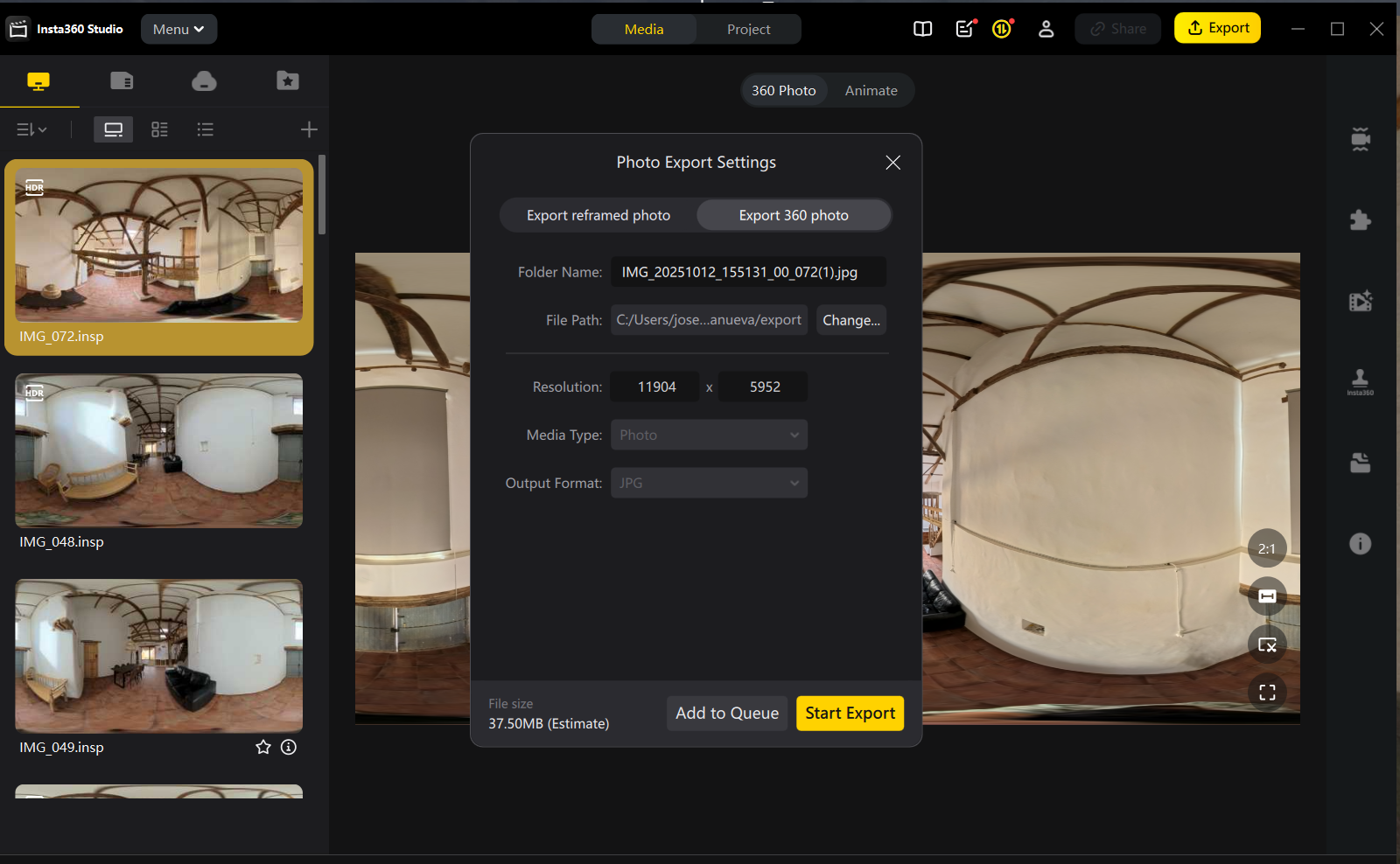Toggle to Animate mode
The height and width of the screenshot is (864, 1400).
871,90
